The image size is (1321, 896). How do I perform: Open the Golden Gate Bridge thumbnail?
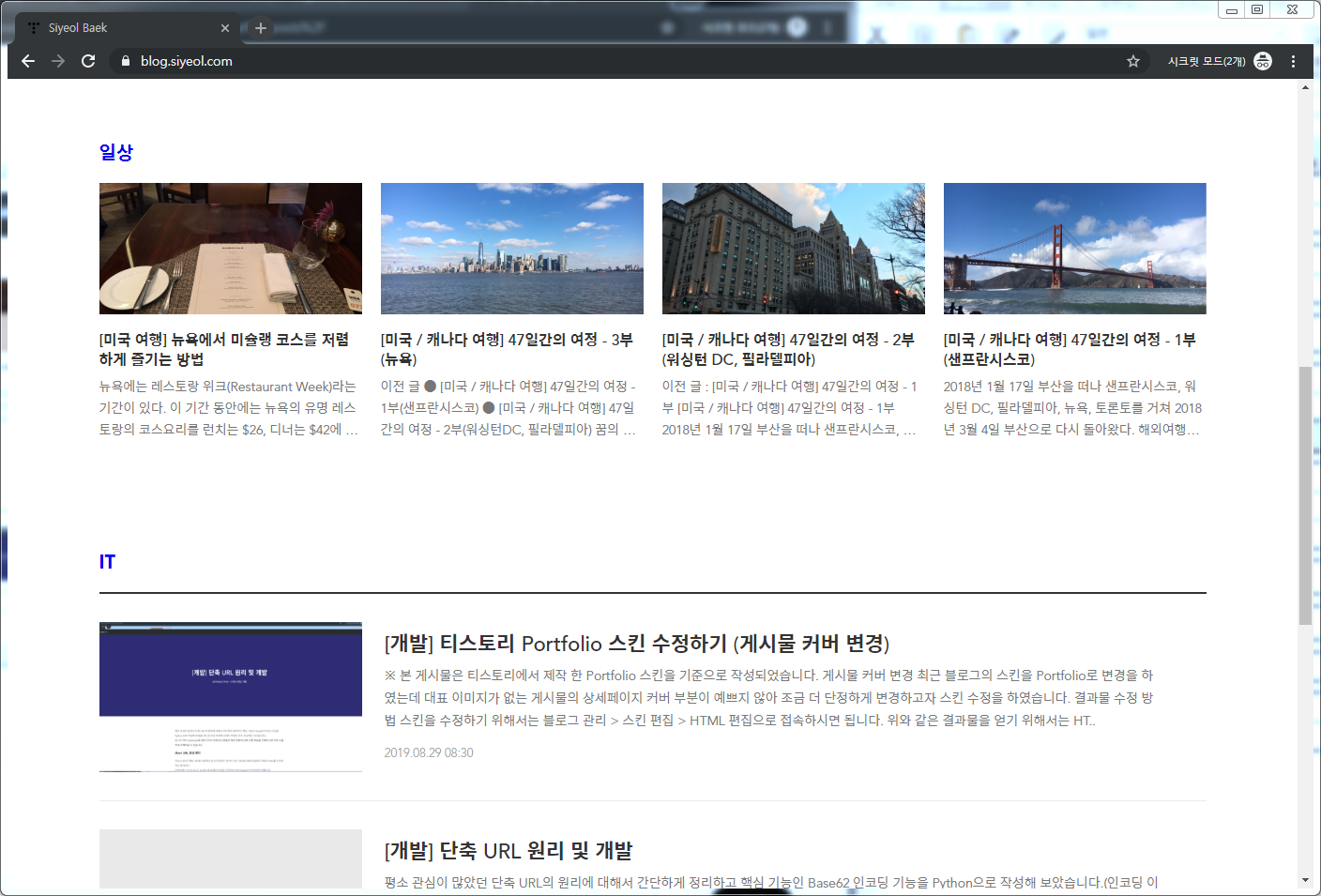(1075, 249)
